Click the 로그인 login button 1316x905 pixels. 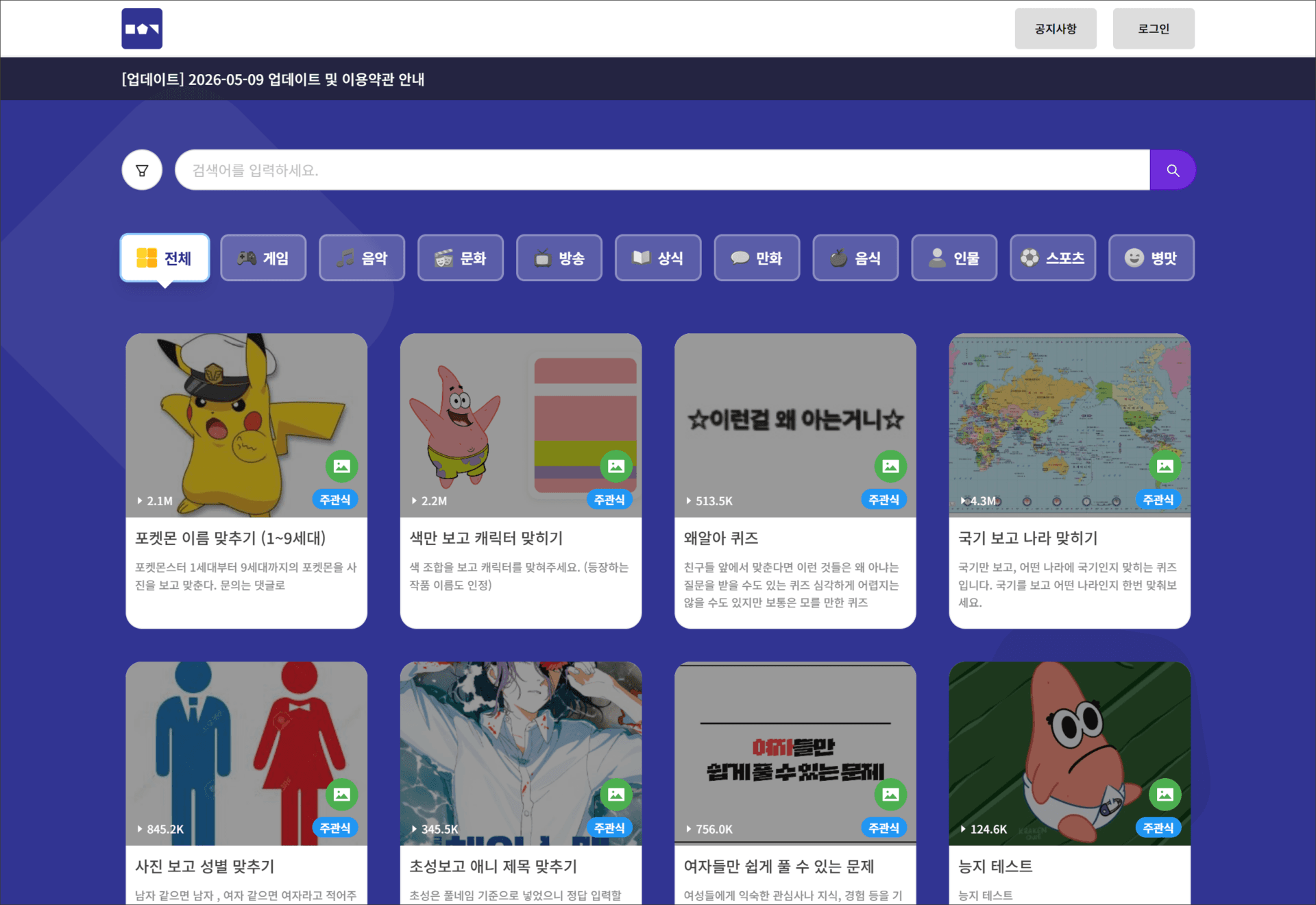click(1154, 29)
